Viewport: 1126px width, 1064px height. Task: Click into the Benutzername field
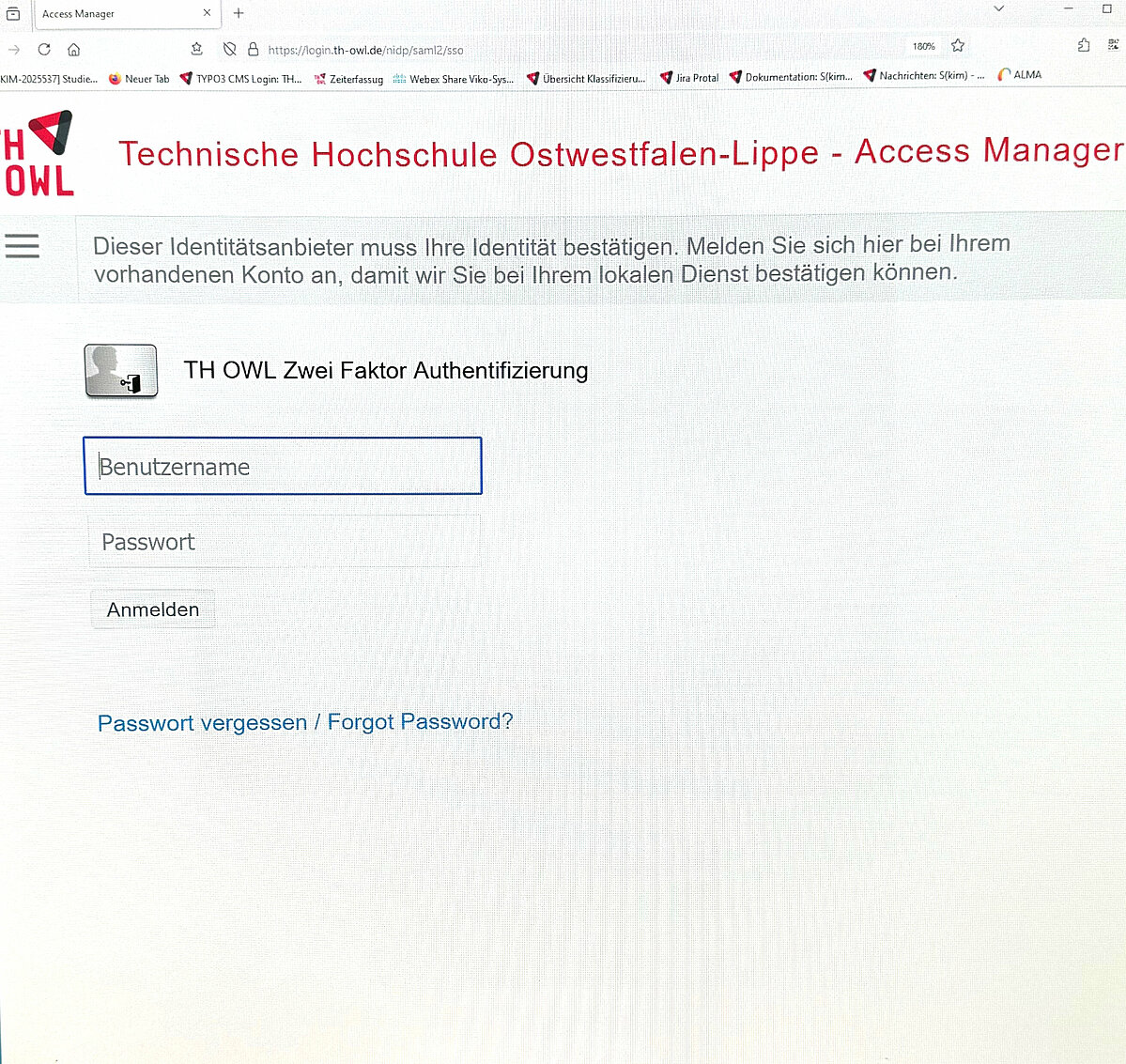click(x=283, y=466)
